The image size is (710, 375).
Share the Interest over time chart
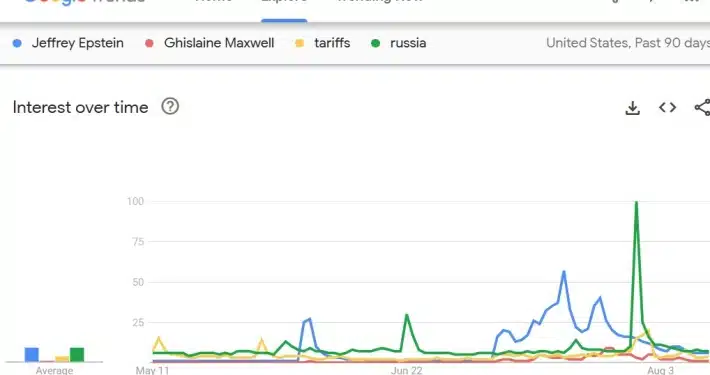[x=702, y=107]
